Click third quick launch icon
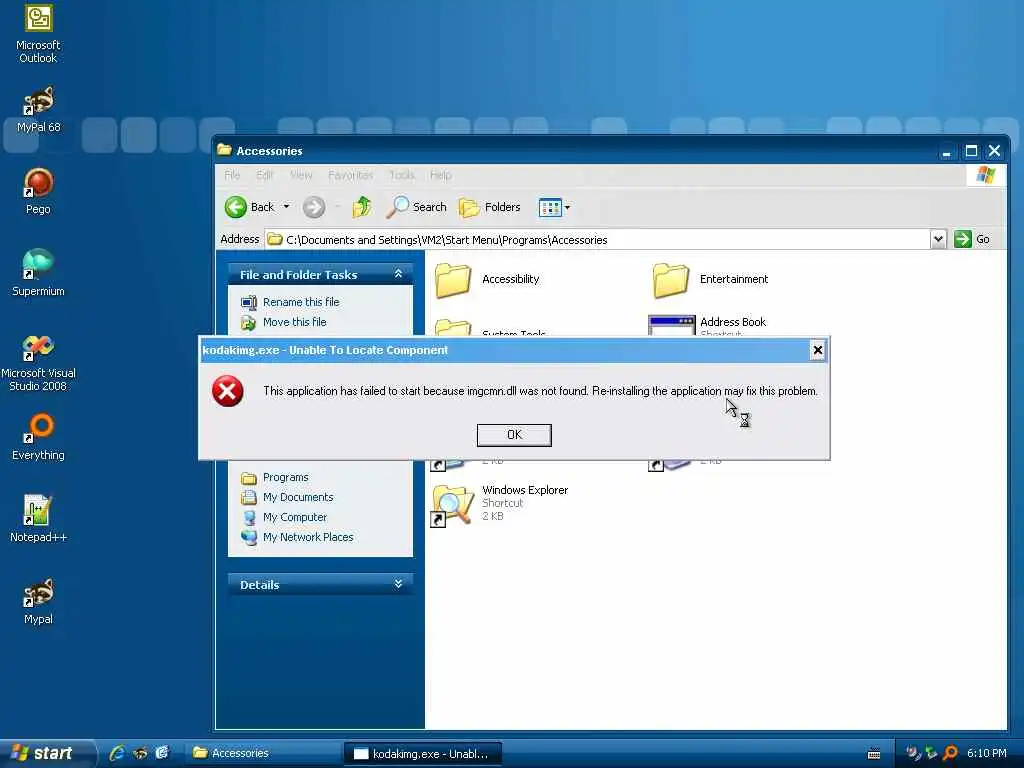The image size is (1024, 768). click(162, 753)
